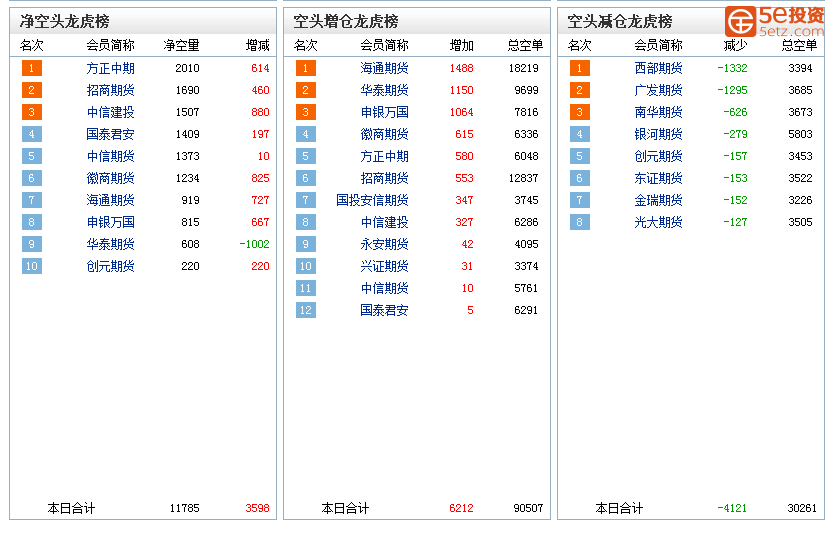Select the 兴证期货 member link
The width and height of the screenshot is (832, 540).
(x=384, y=266)
